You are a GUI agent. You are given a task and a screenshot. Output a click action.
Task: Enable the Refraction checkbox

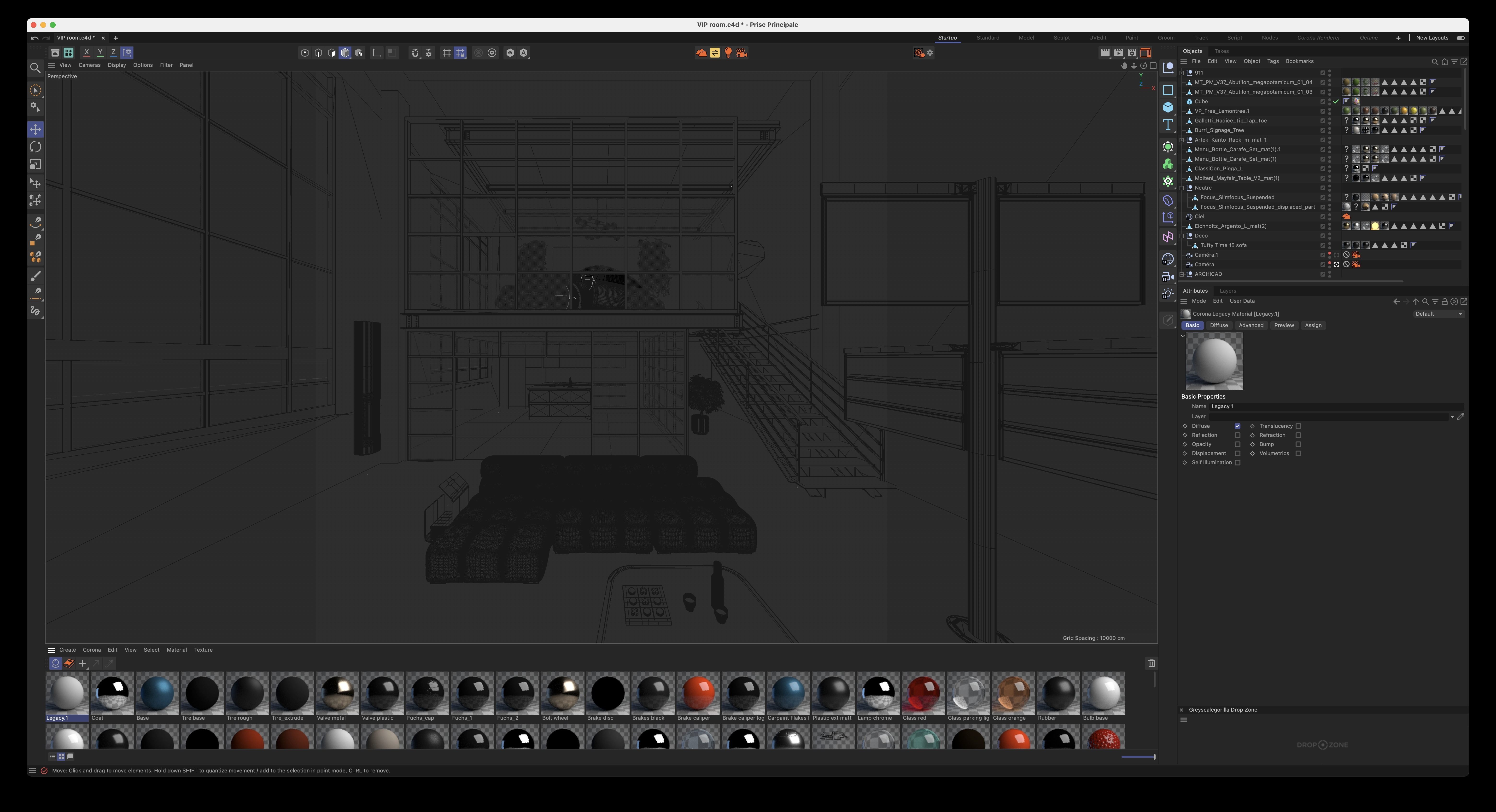click(x=1298, y=435)
